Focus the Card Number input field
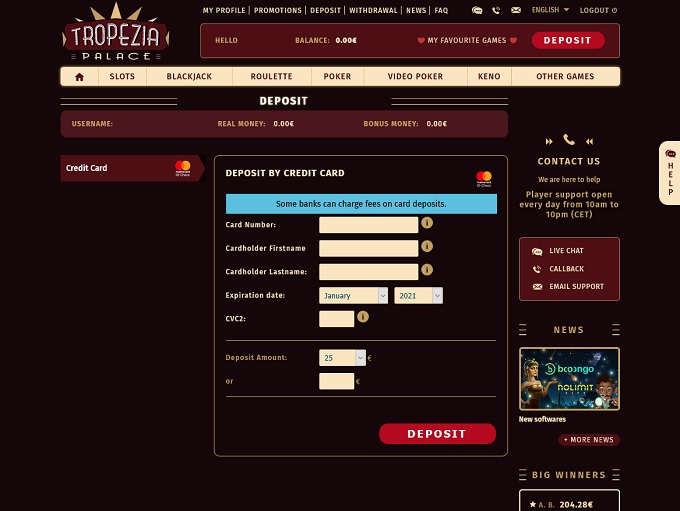The height and width of the screenshot is (511, 680). 369,225
